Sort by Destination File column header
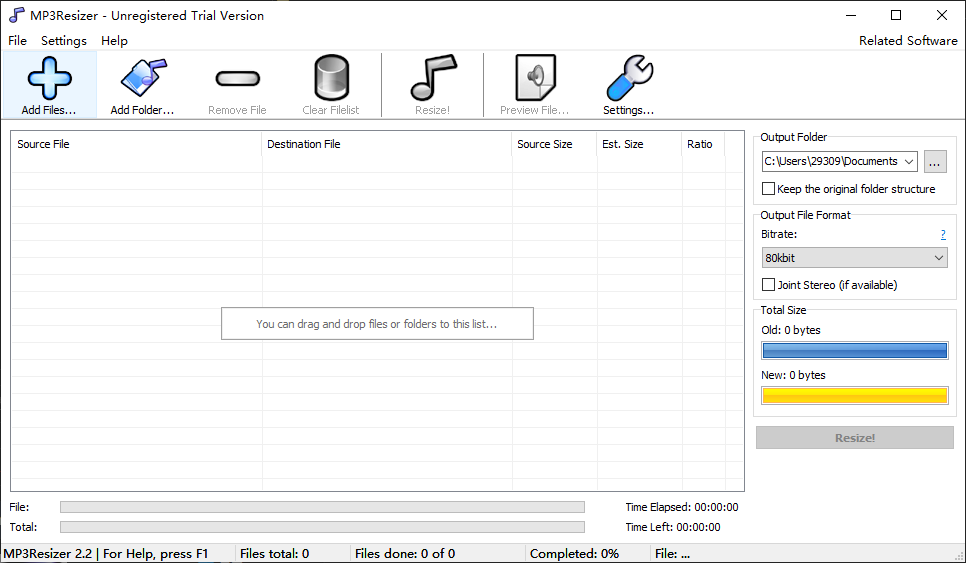 coord(387,144)
